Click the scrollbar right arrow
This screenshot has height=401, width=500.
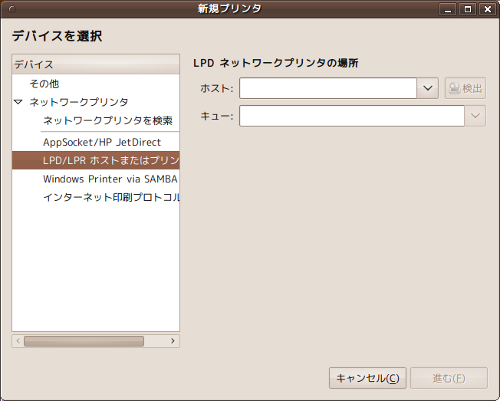(173, 341)
